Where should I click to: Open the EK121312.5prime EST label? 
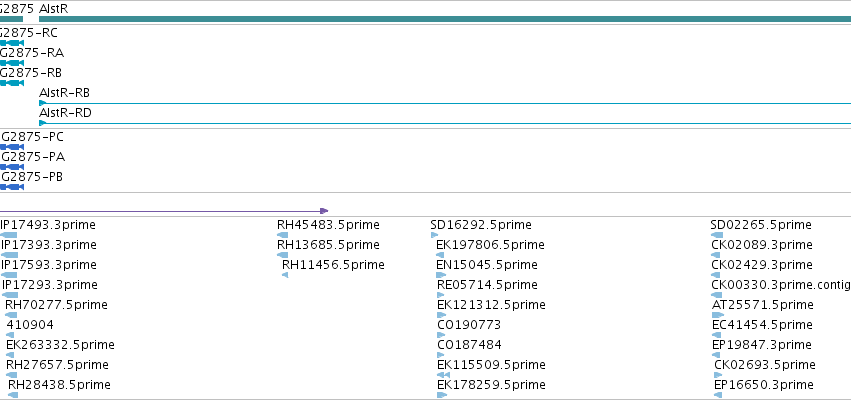coord(491,305)
